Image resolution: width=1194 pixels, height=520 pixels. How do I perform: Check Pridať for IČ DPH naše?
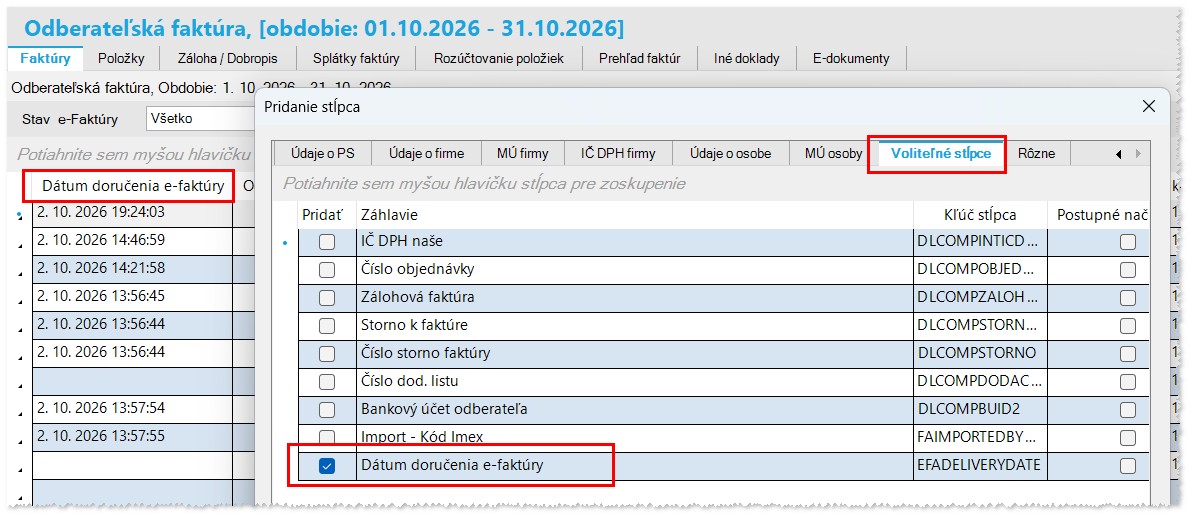tap(327, 242)
